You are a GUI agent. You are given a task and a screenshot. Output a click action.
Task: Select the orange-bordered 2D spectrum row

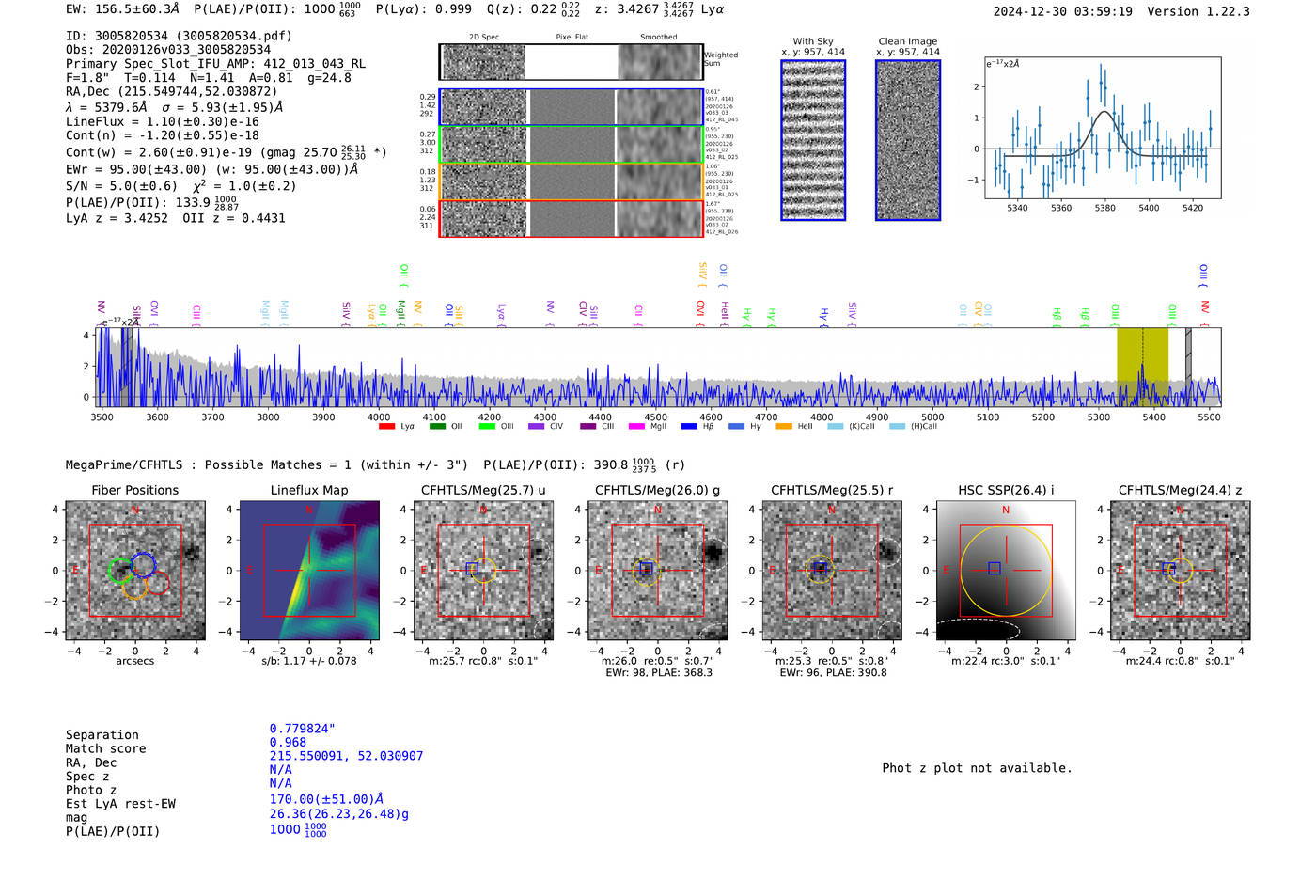572,181
